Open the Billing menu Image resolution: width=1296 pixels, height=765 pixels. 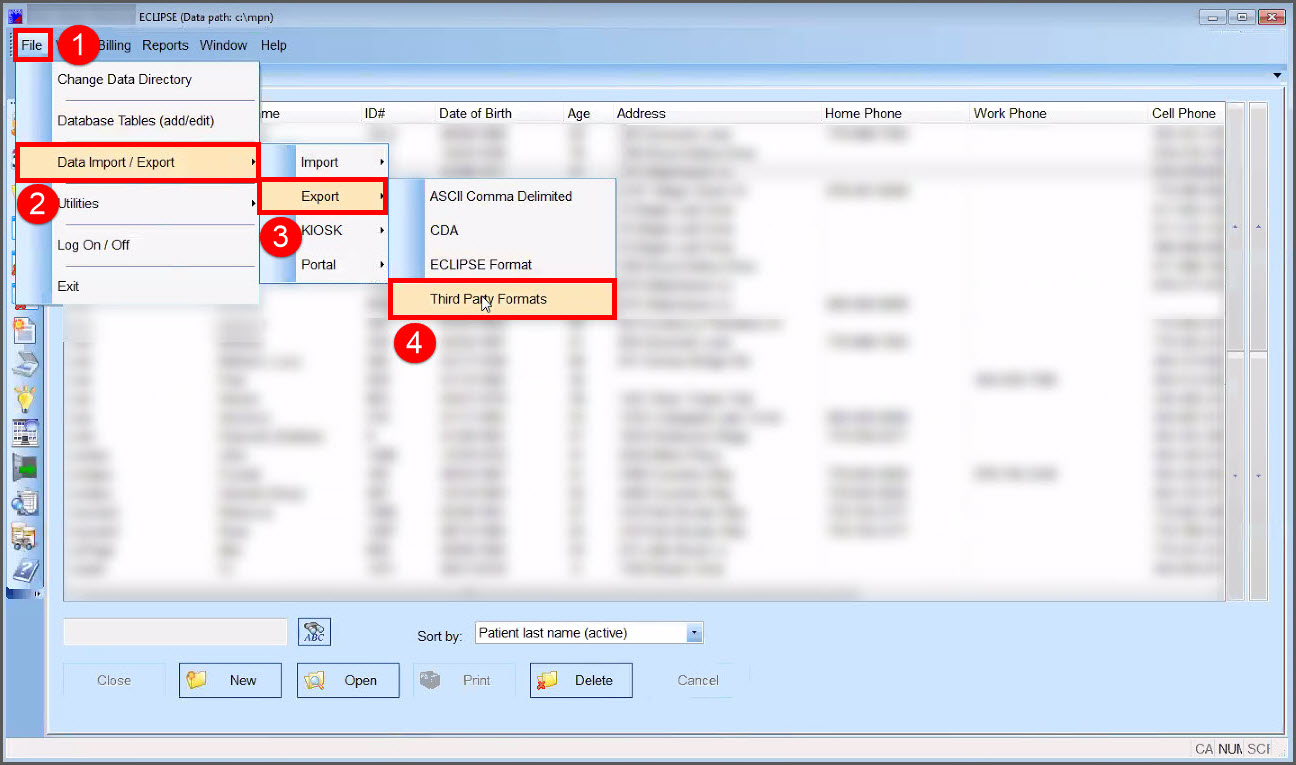[x=114, y=45]
